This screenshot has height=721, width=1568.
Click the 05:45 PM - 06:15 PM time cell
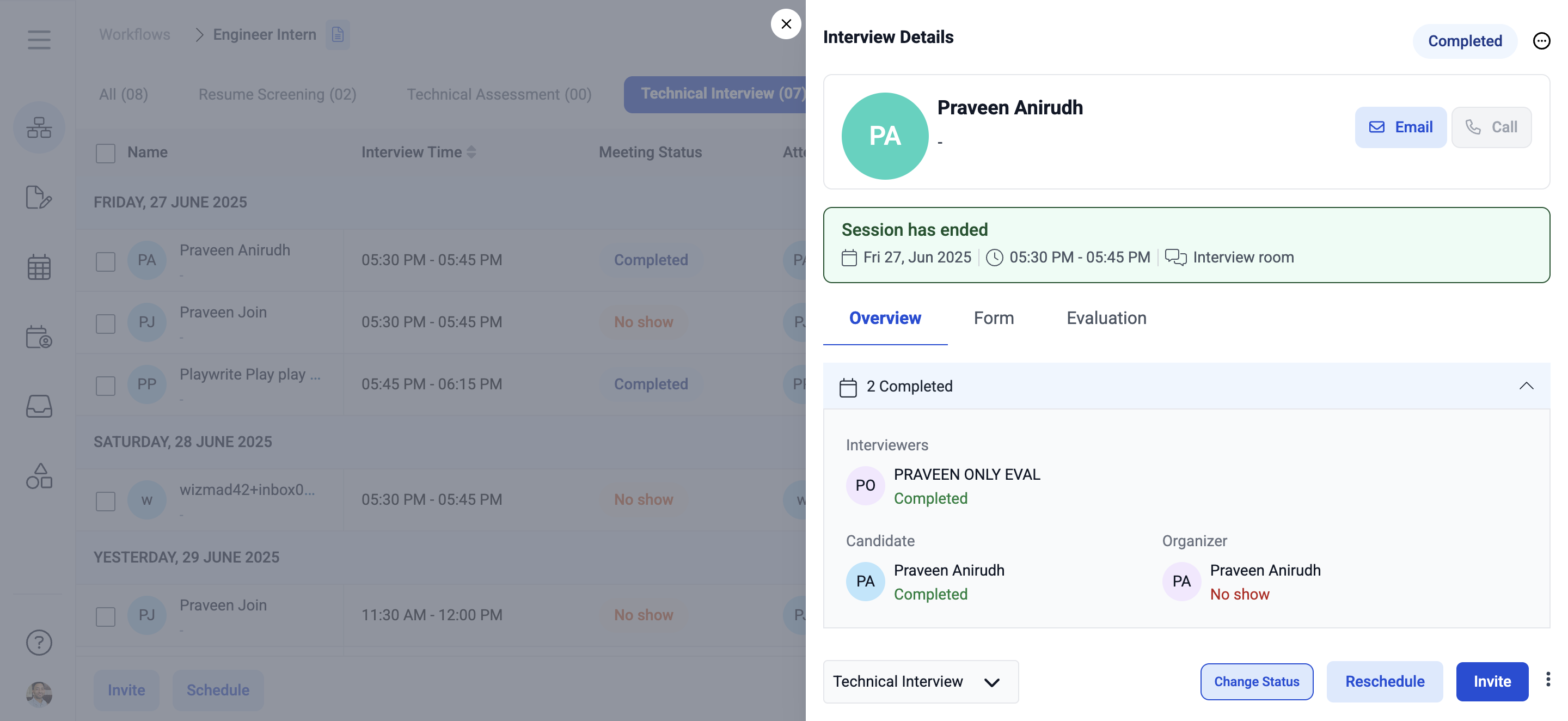(432, 384)
